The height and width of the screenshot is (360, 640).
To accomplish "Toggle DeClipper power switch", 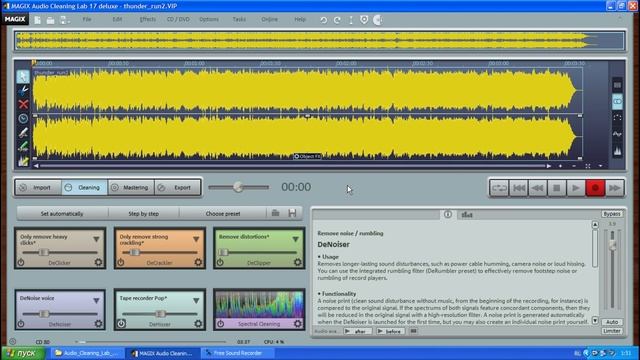I will pos(220,262).
